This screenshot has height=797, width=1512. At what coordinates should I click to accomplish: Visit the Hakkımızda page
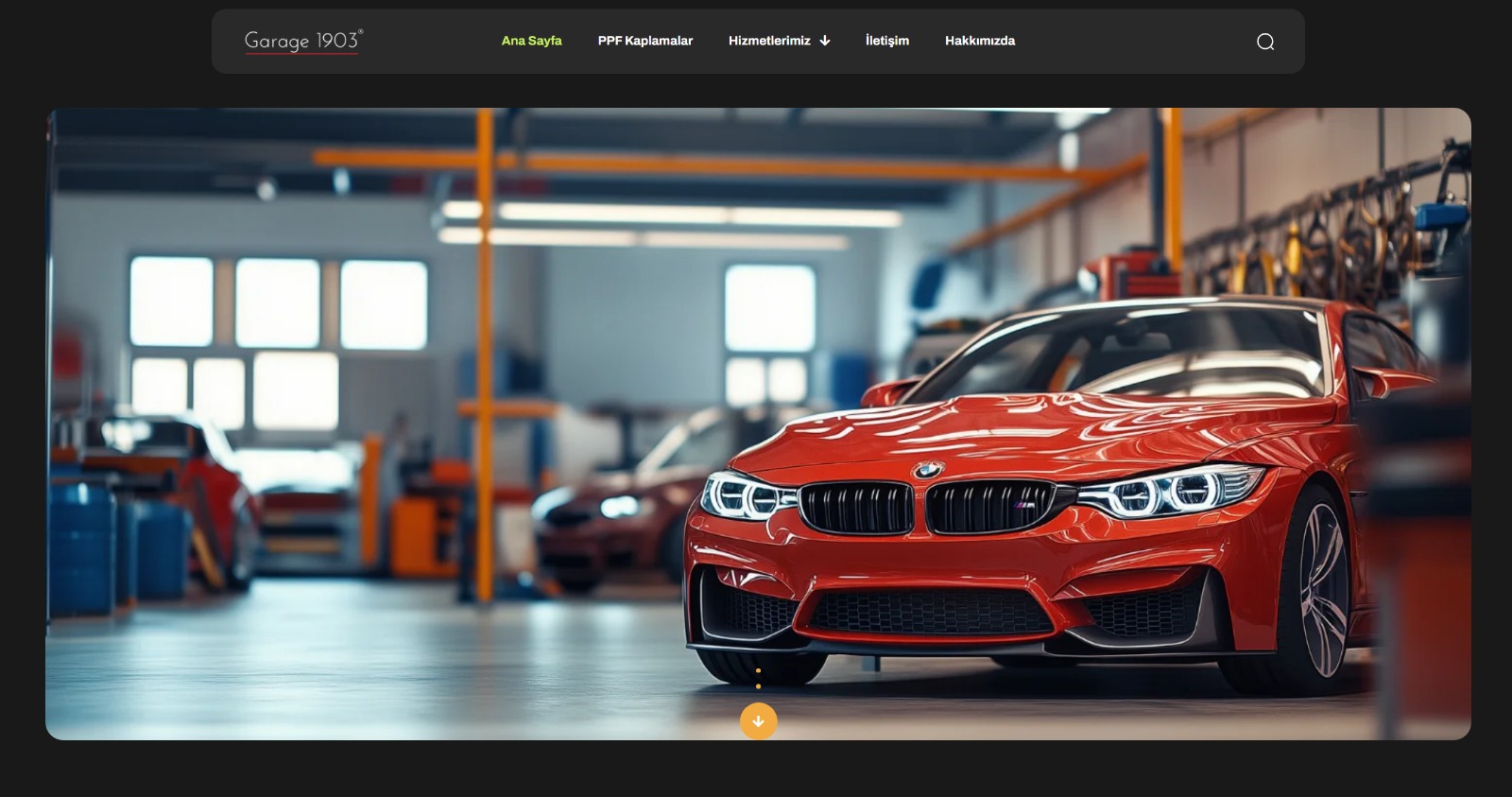[980, 41]
